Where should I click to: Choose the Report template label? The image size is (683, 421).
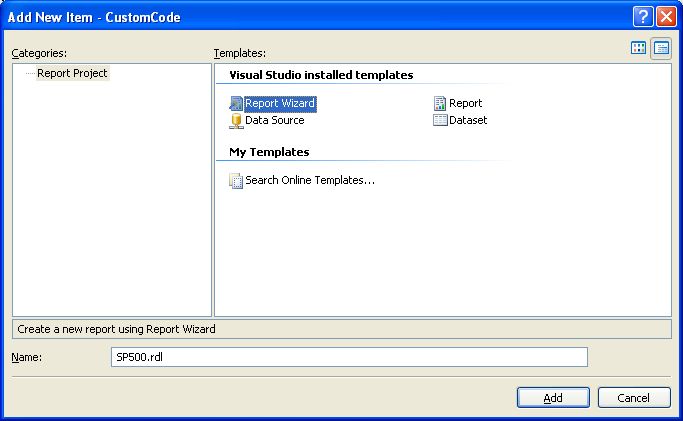pos(465,103)
